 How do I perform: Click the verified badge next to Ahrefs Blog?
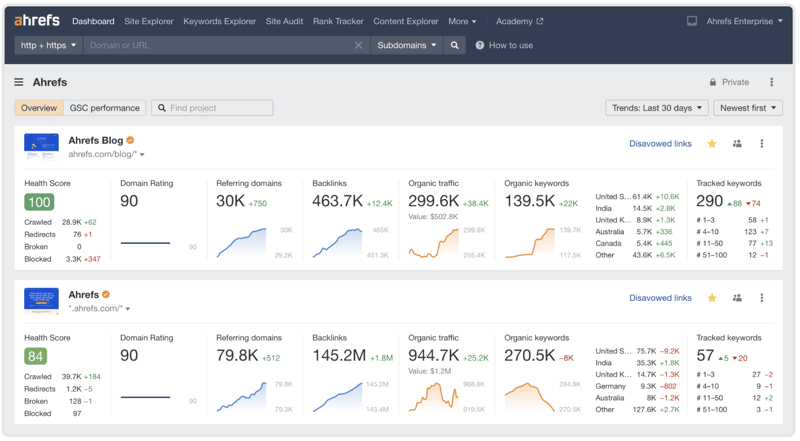pyautogui.click(x=130, y=140)
